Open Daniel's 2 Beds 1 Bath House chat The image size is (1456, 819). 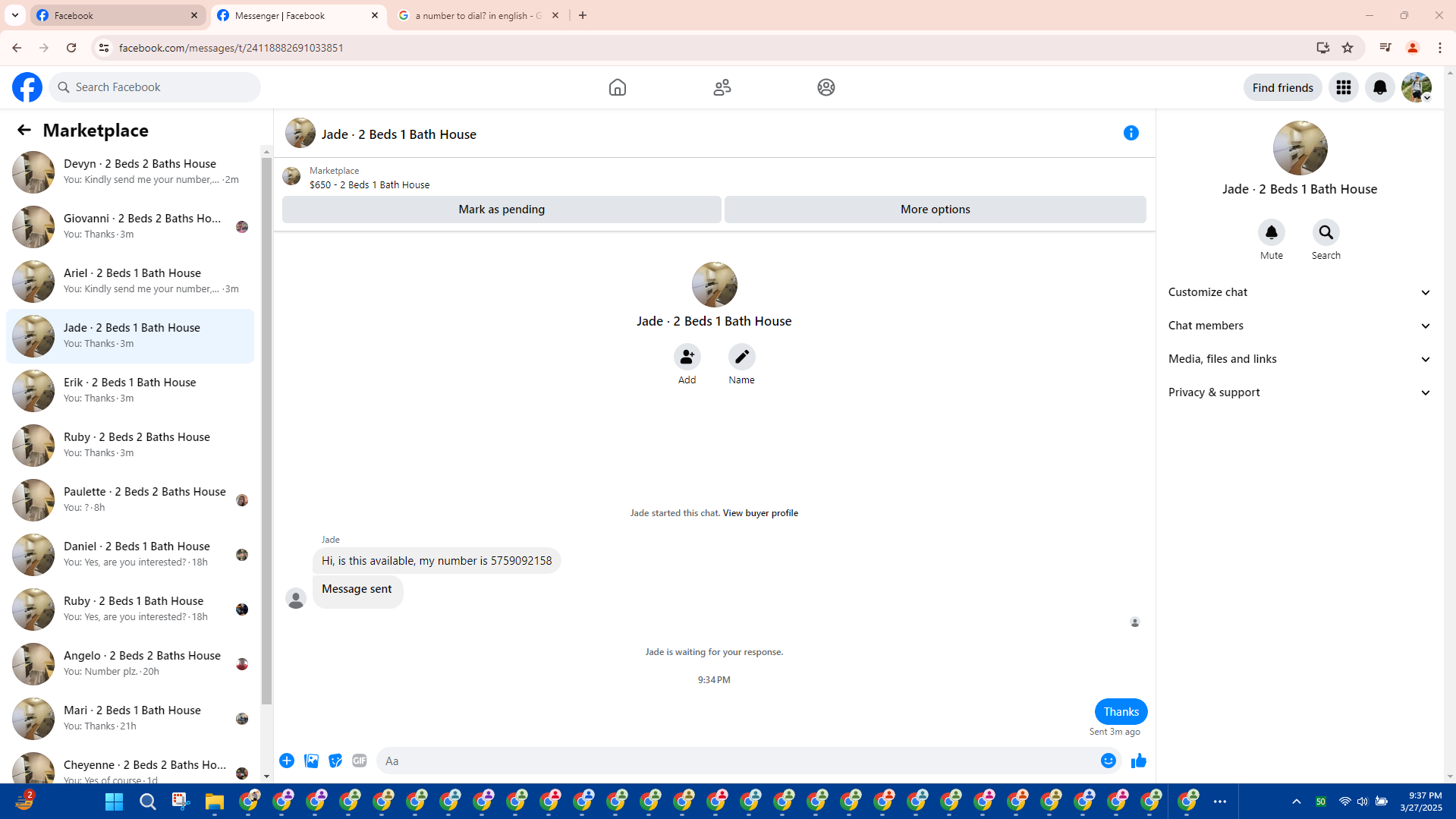click(x=131, y=555)
